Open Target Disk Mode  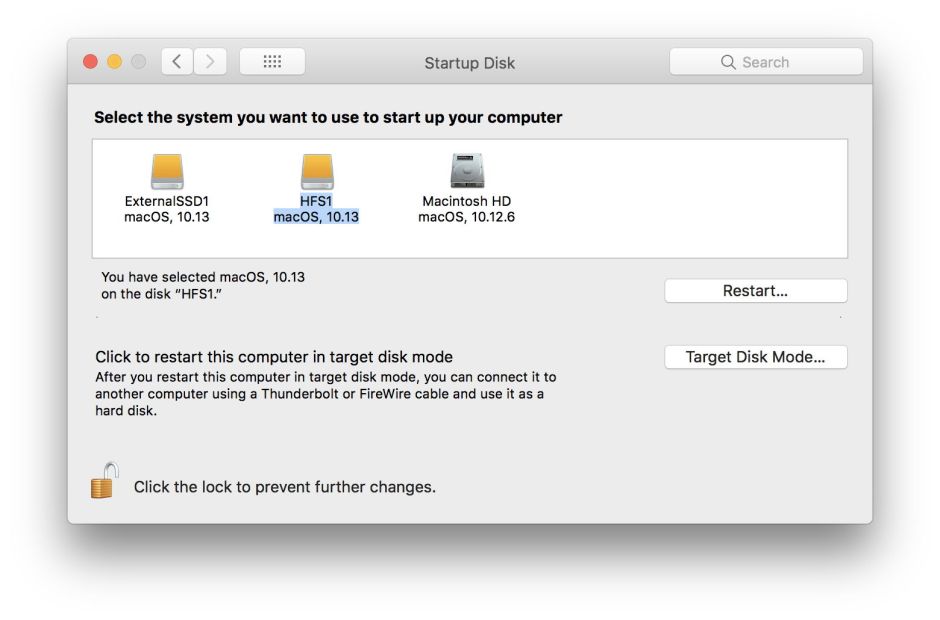(755, 356)
